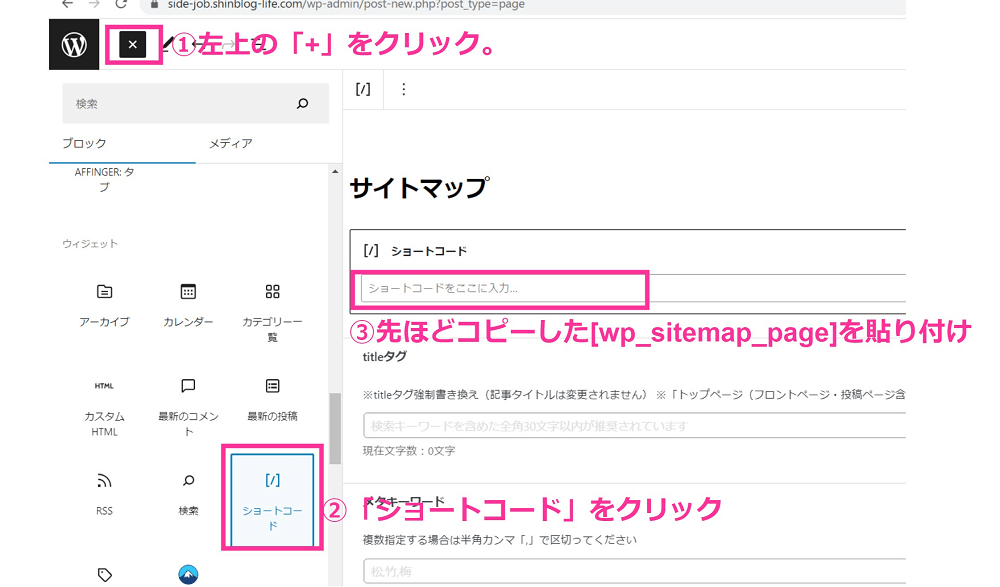
Task: Insert the 最新の投稿 block
Action: tap(272, 401)
